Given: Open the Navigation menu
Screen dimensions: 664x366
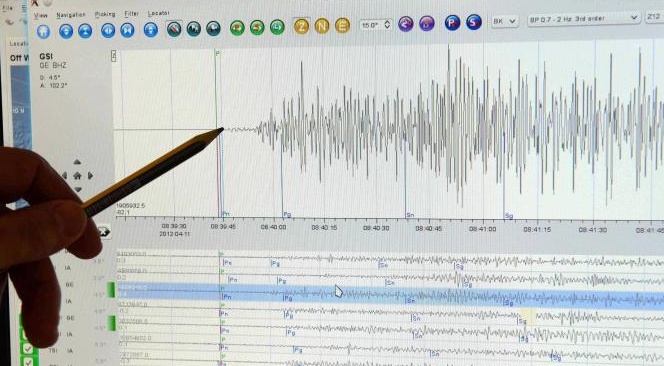Looking at the screenshot, I should [x=71, y=15].
